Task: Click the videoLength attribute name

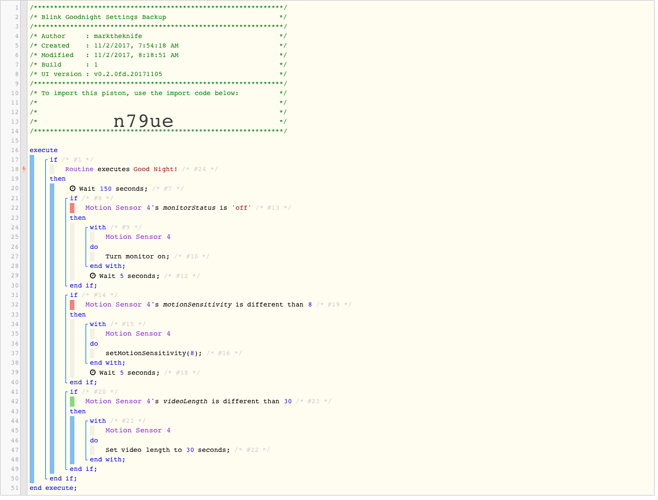Action: click(185, 401)
